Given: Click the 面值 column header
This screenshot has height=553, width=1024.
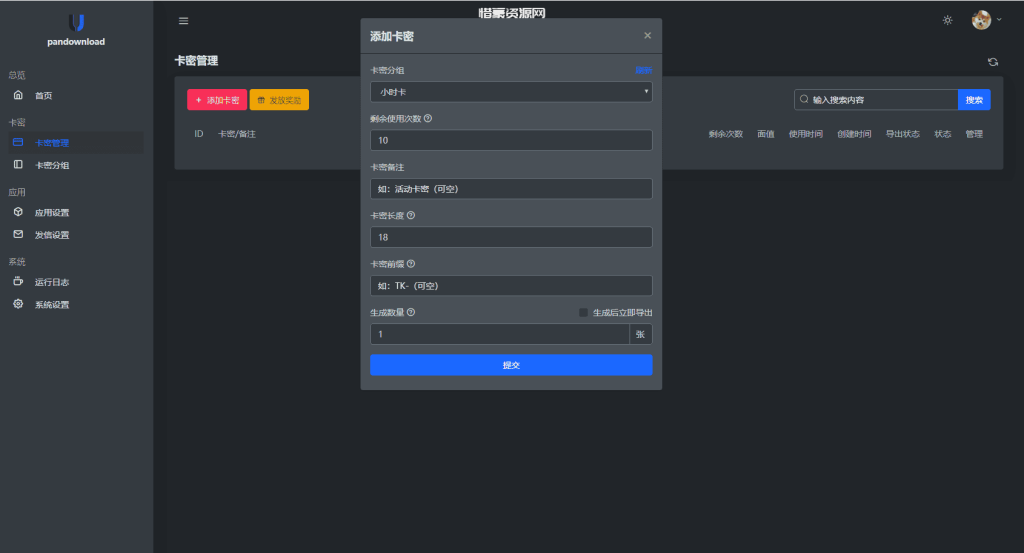Looking at the screenshot, I should pos(765,134).
